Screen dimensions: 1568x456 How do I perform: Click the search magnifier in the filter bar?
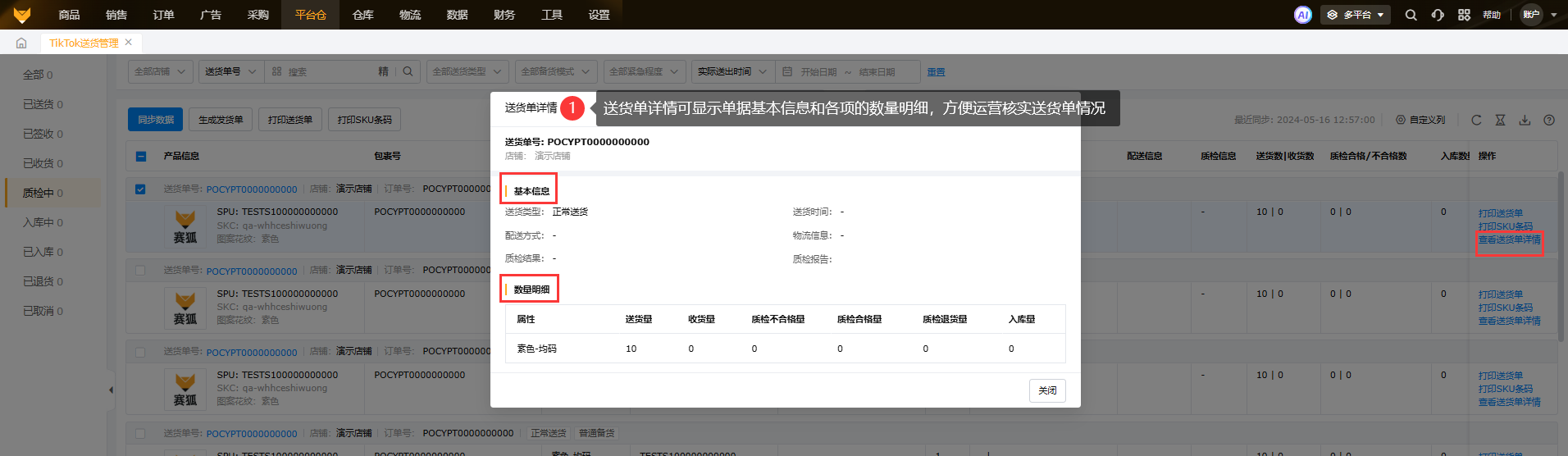(x=408, y=71)
